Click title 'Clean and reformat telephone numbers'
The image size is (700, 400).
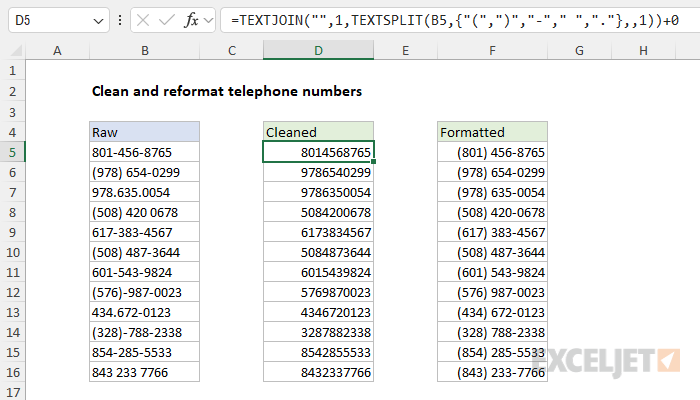(227, 92)
